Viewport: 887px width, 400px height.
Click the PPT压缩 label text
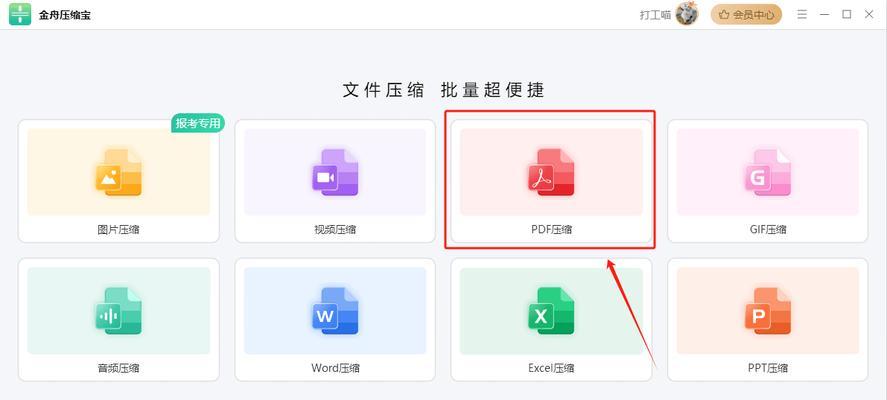[x=768, y=368]
